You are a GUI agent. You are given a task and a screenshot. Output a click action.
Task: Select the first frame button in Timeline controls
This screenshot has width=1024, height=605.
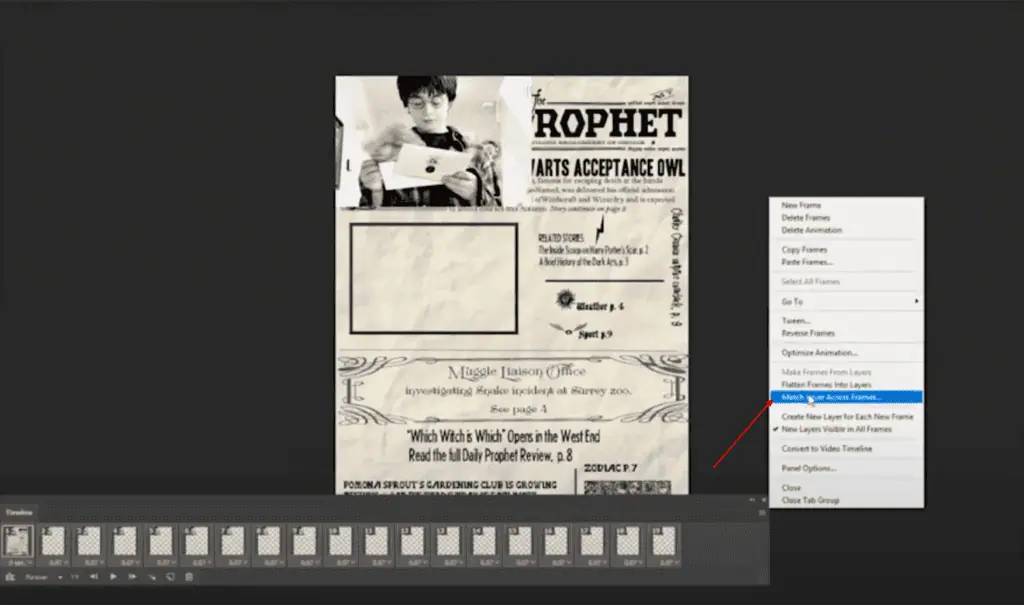point(75,577)
